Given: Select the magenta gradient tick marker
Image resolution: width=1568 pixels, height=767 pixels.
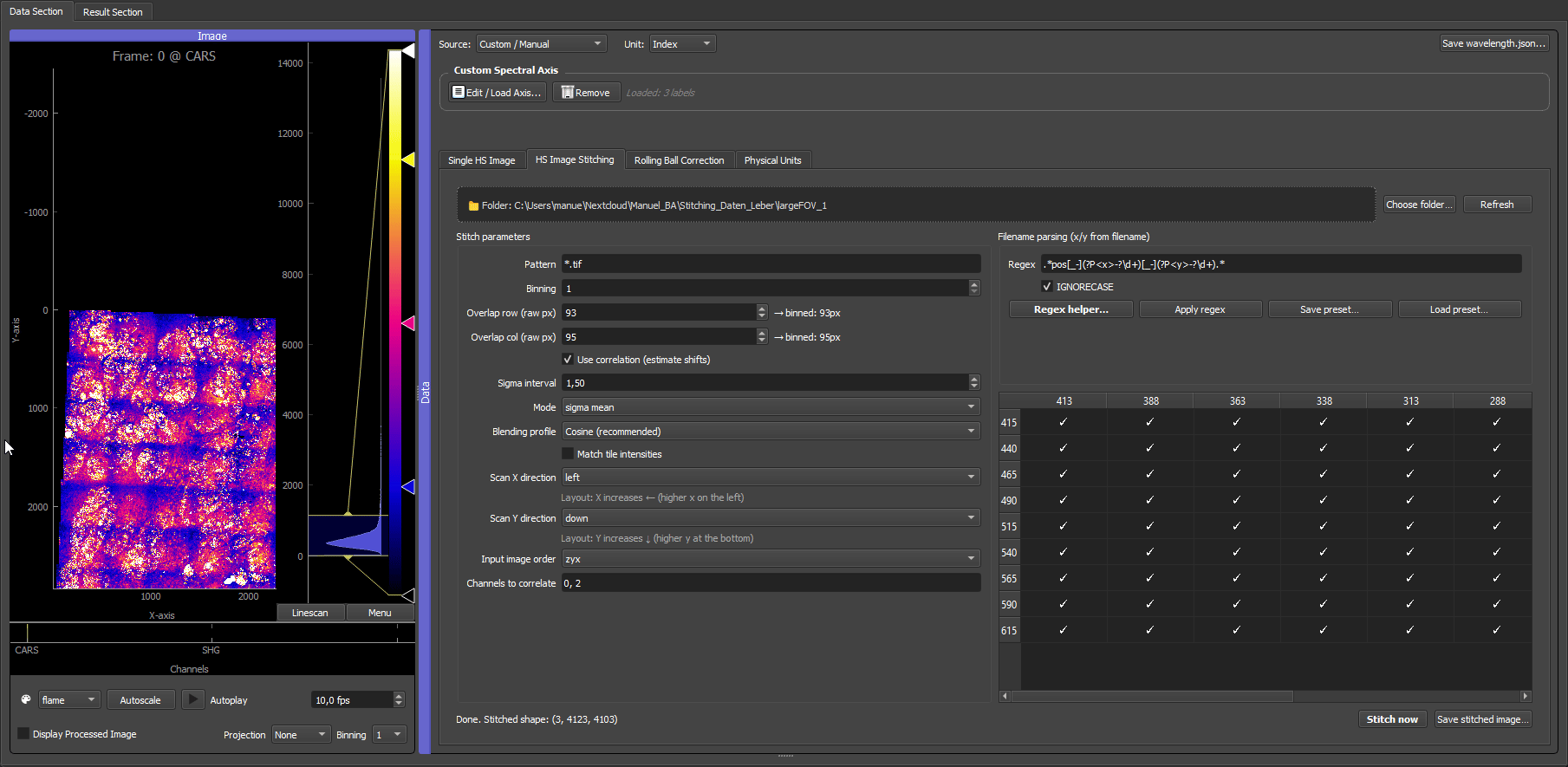Looking at the screenshot, I should click(x=407, y=323).
